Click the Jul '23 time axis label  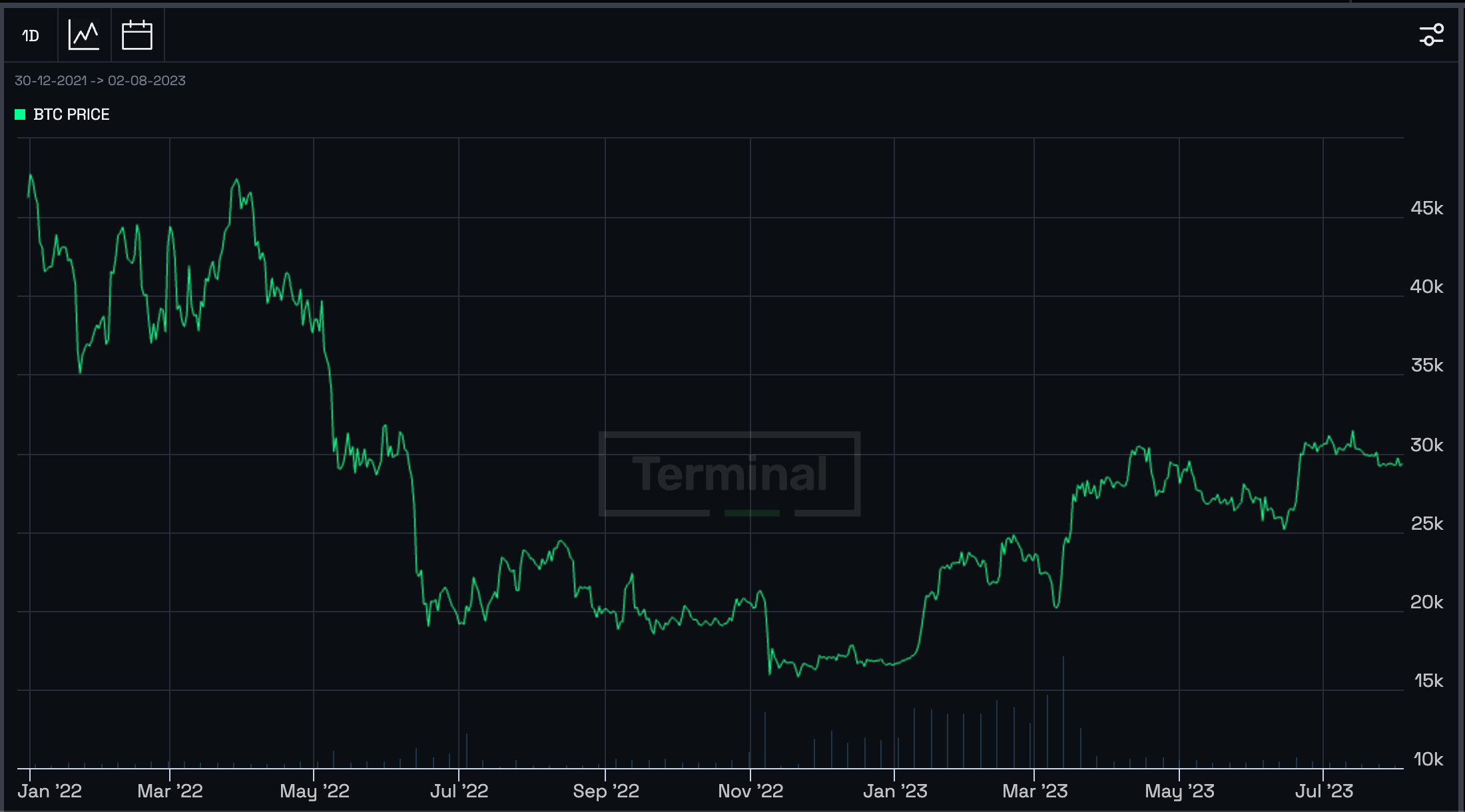tap(1324, 791)
